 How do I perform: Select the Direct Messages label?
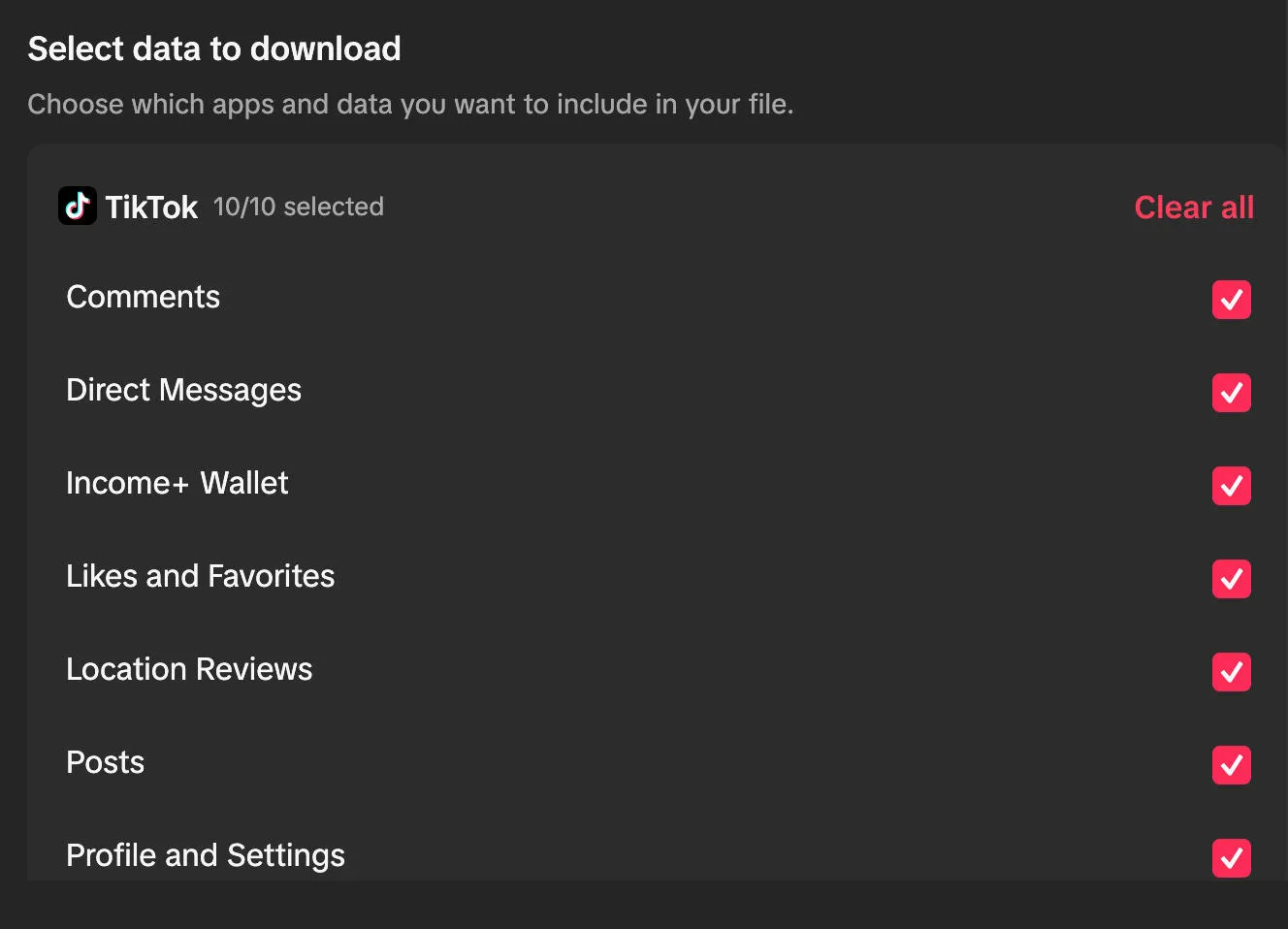pos(183,390)
